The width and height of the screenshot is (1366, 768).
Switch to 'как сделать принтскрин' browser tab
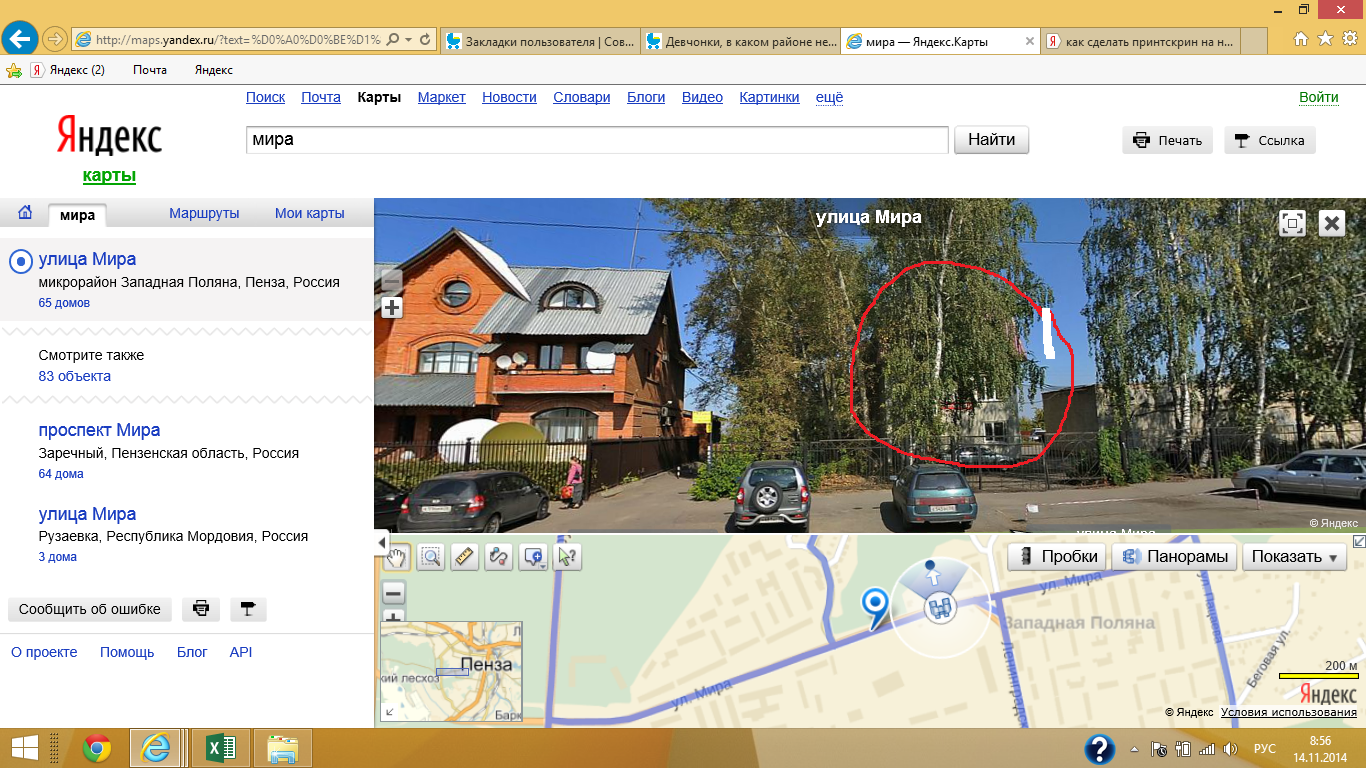click(1142, 41)
